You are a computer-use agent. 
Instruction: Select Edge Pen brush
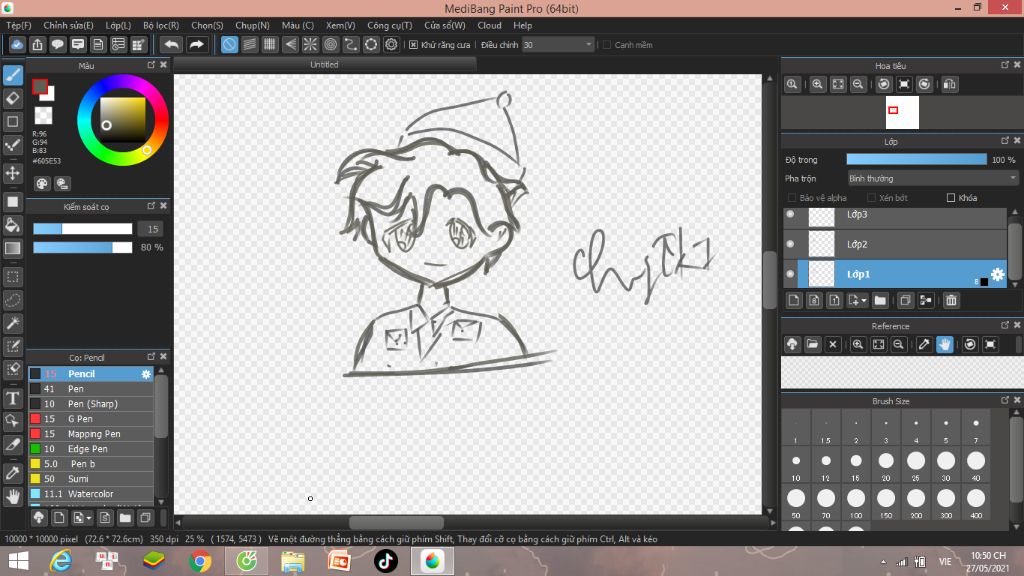[91, 449]
